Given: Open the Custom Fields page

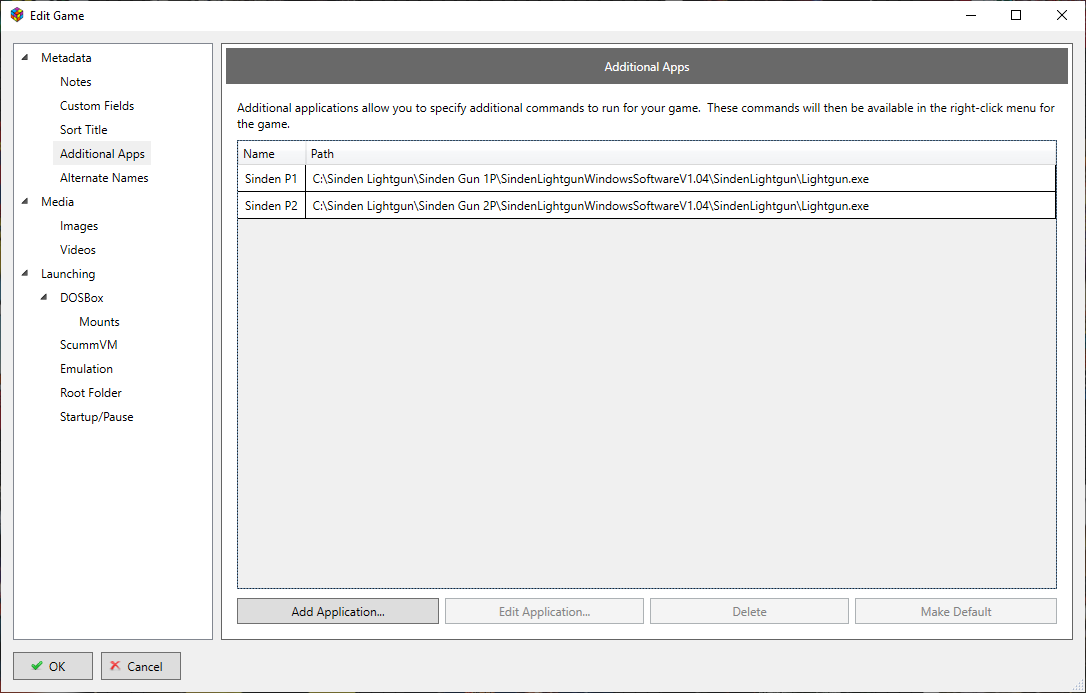Looking at the screenshot, I should [x=97, y=106].
